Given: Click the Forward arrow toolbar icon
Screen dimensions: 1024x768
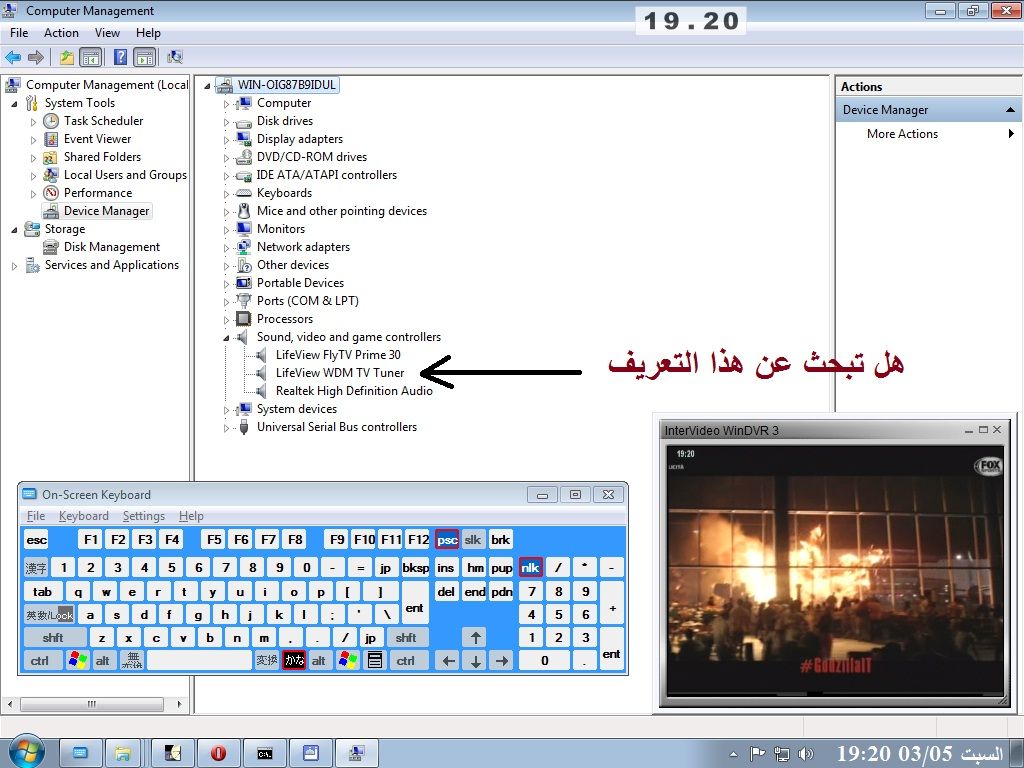Looking at the screenshot, I should (36, 57).
